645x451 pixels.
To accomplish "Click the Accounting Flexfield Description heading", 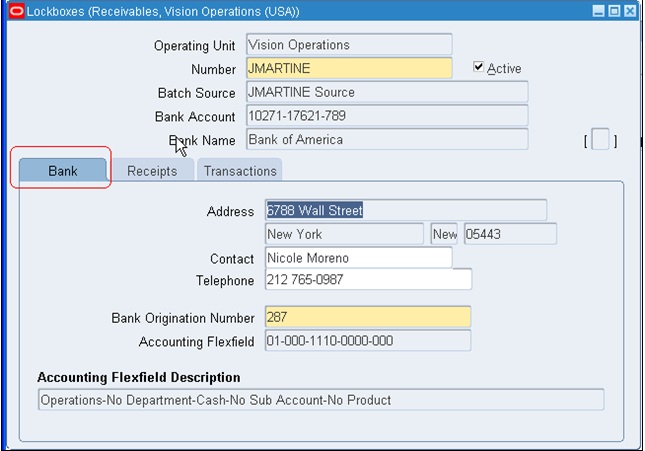I will (139, 377).
